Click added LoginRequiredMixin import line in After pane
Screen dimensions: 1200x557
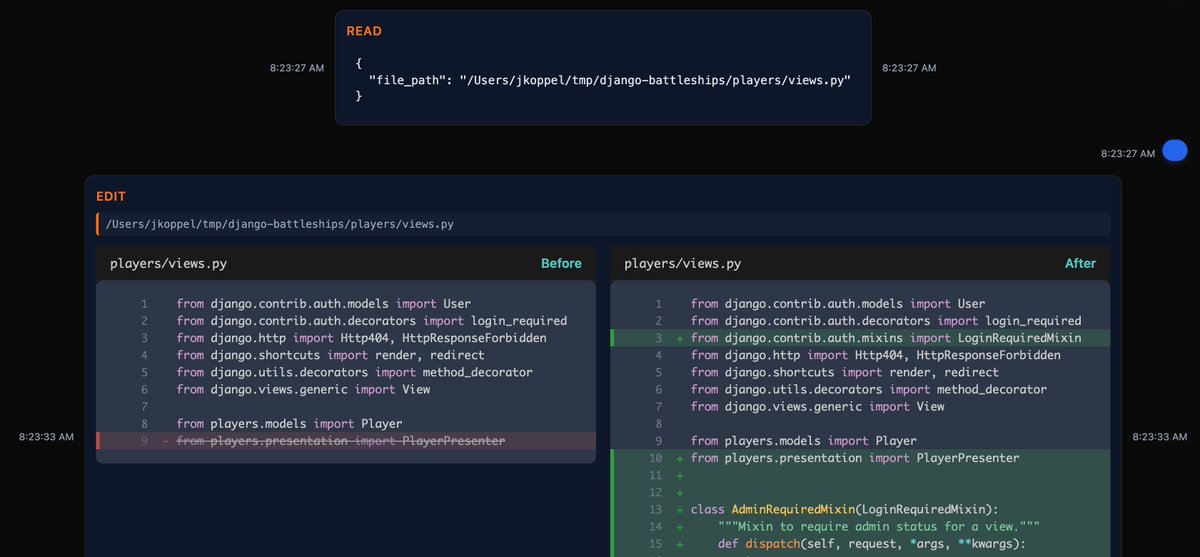point(860,338)
